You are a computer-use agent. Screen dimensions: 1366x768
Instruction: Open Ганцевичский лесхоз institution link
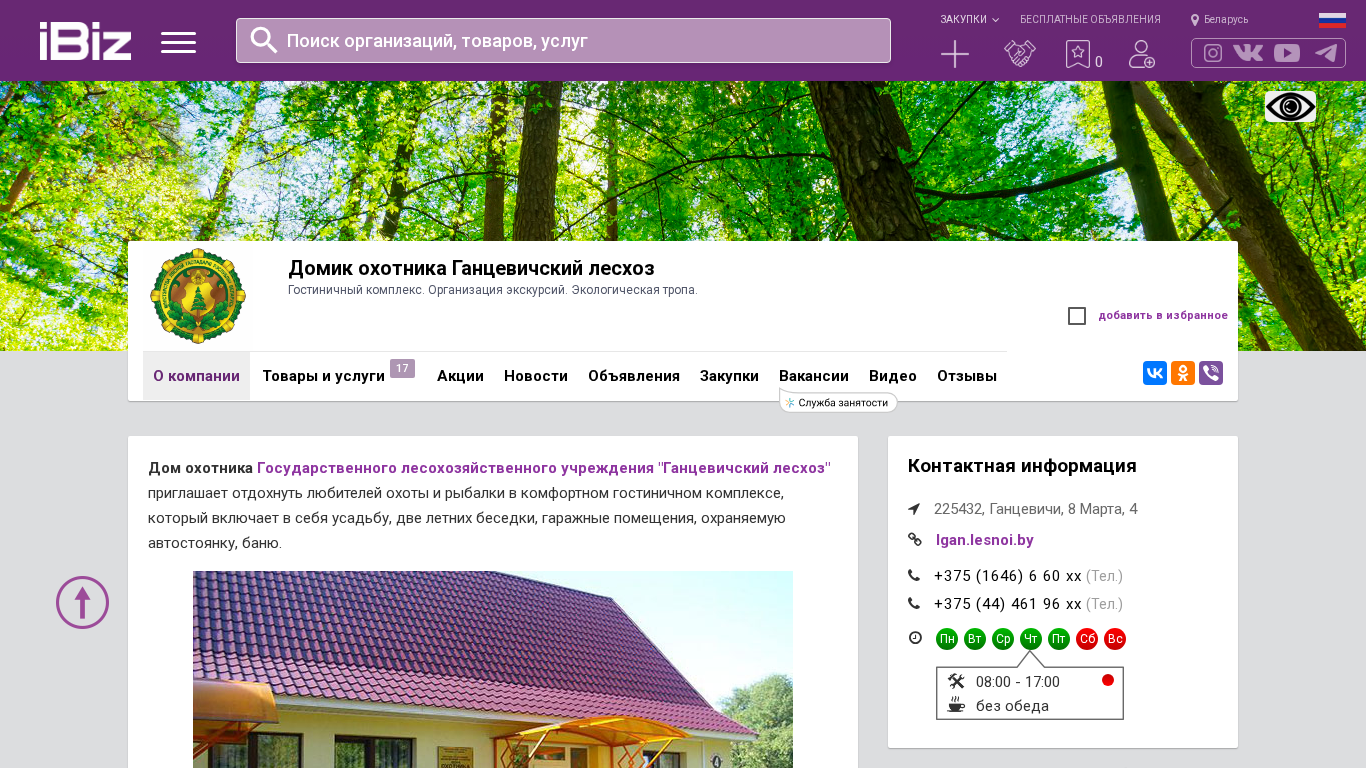click(x=544, y=467)
